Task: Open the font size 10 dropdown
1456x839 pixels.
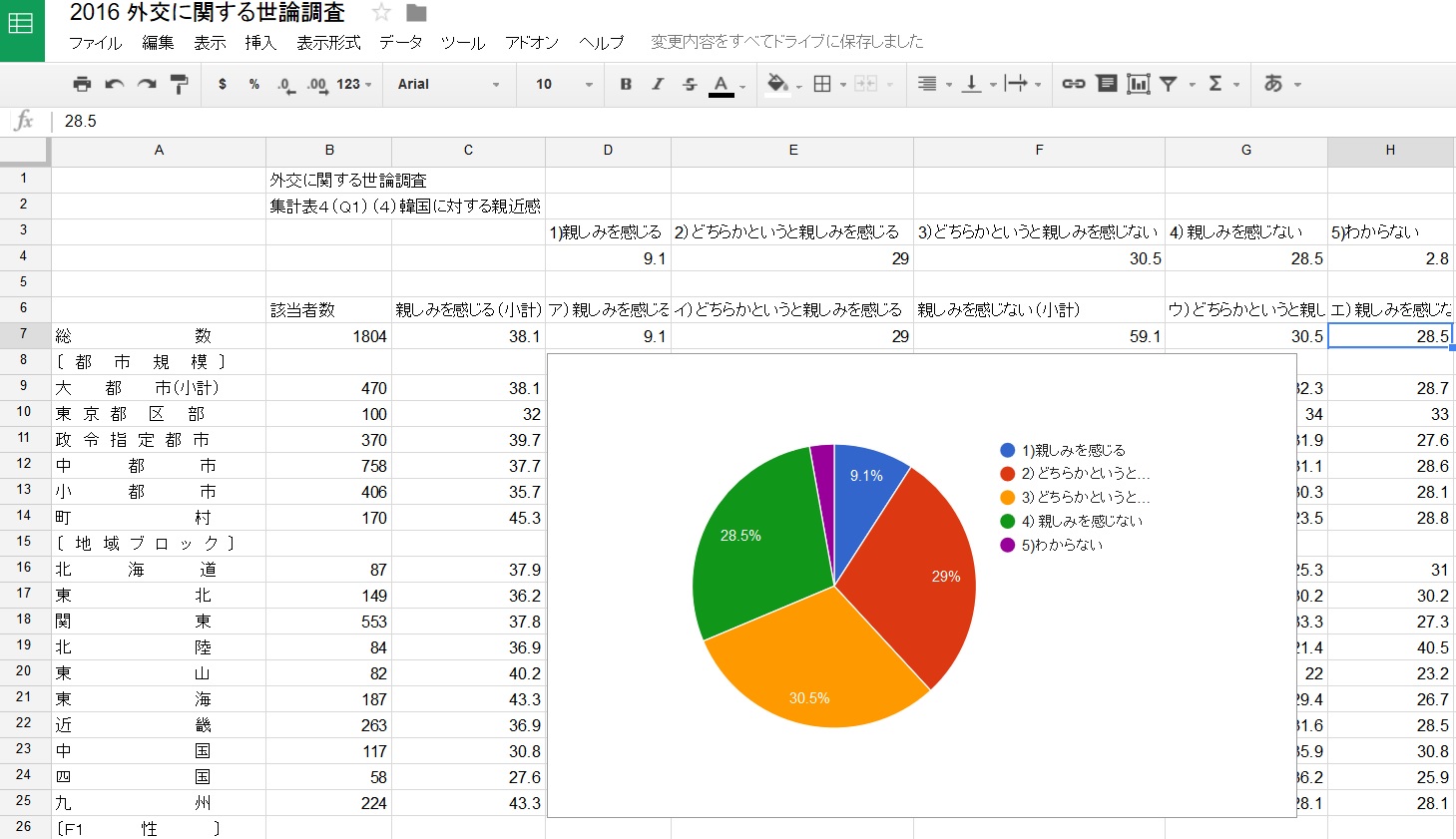Action: coord(563,84)
